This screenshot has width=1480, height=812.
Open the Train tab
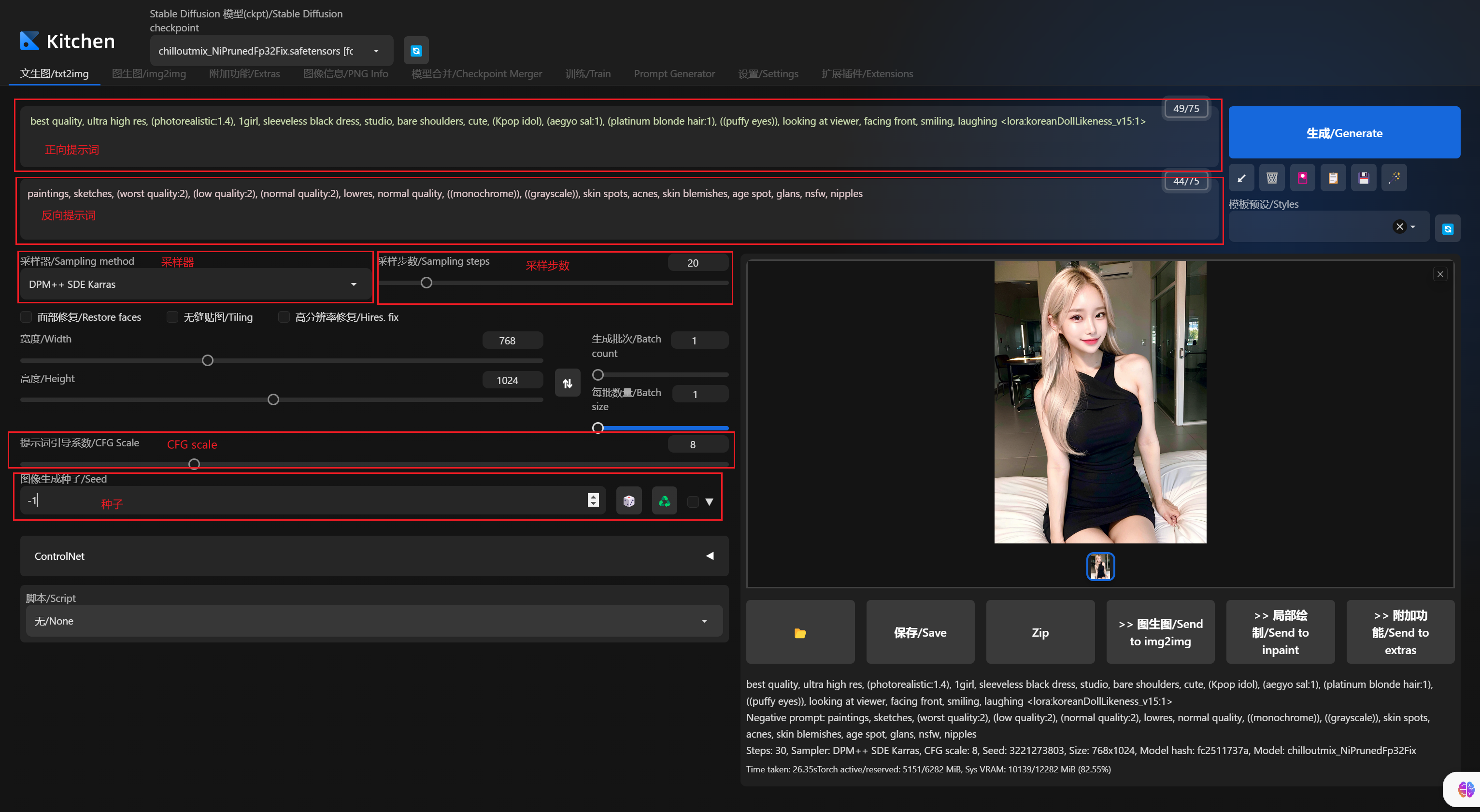(x=588, y=73)
